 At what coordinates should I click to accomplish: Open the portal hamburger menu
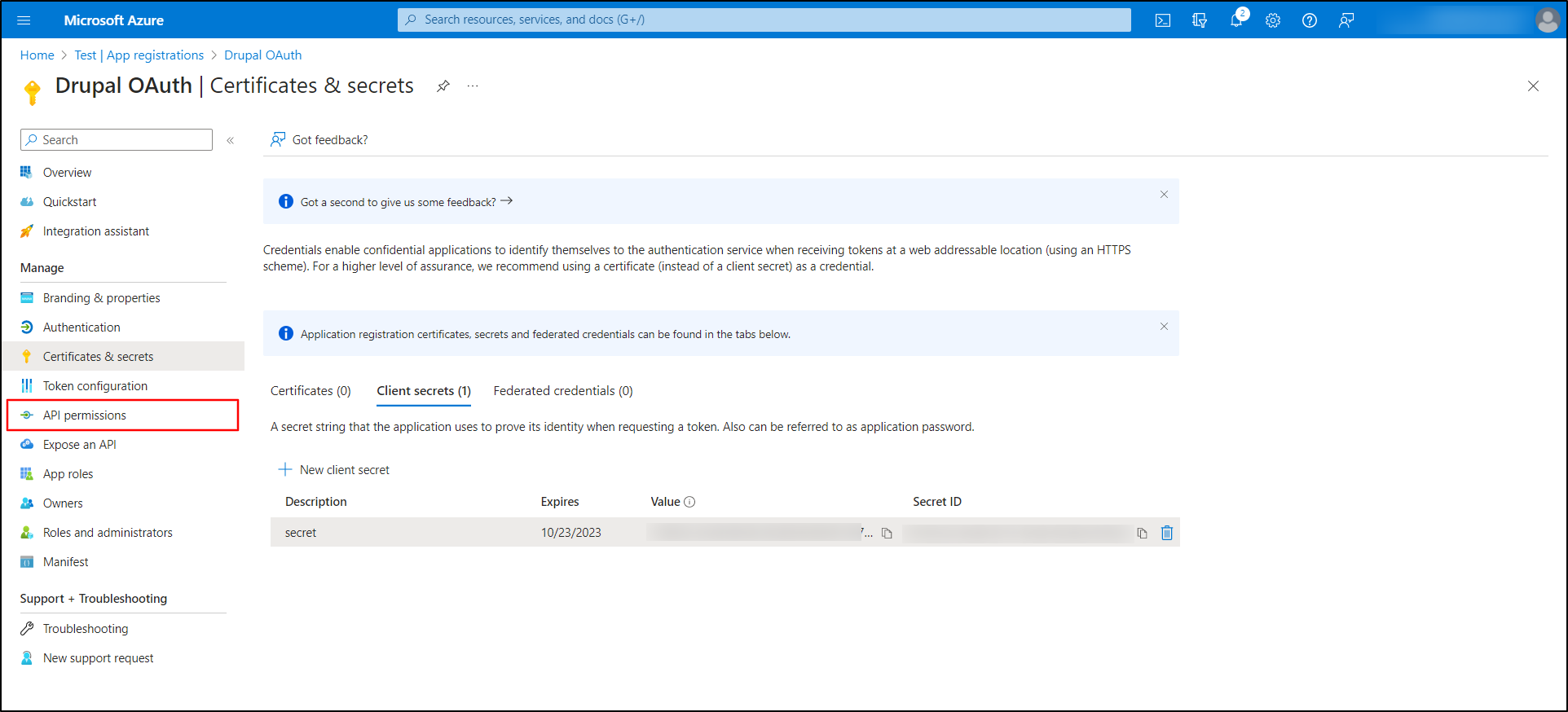coord(24,20)
